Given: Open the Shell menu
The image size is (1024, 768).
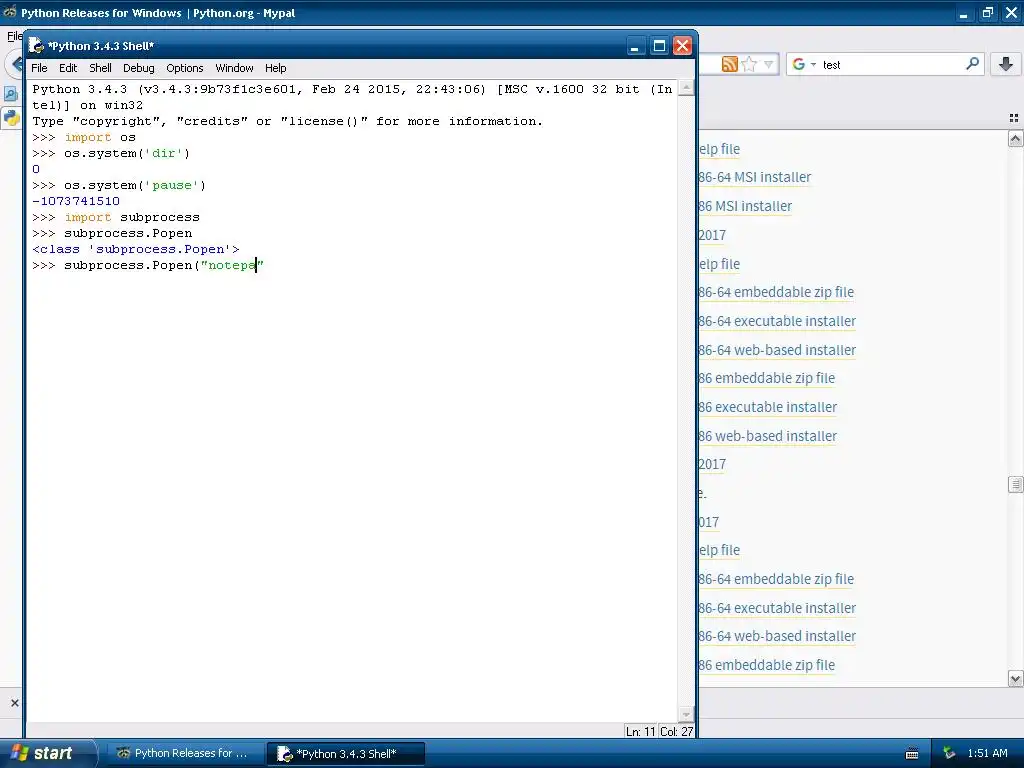Looking at the screenshot, I should coord(100,68).
